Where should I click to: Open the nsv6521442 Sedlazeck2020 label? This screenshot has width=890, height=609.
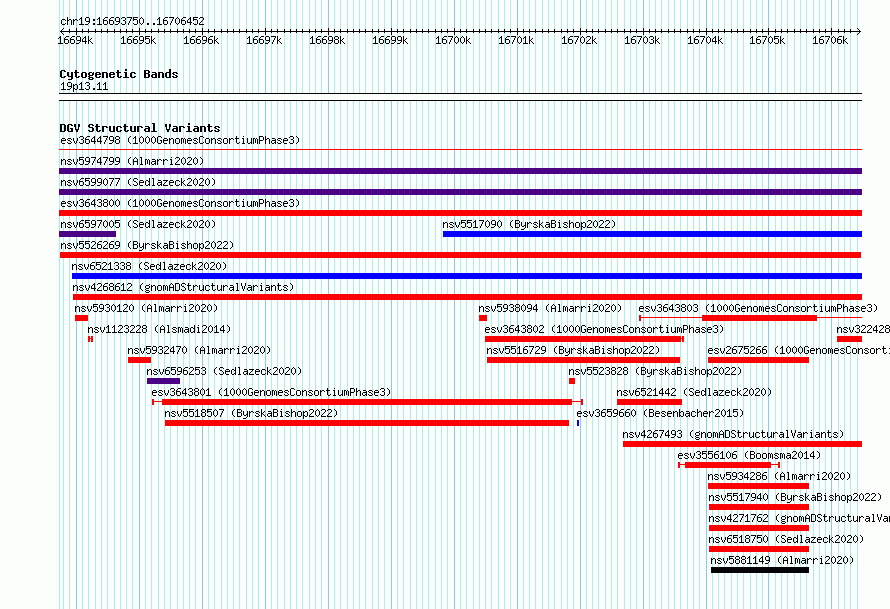[694, 392]
